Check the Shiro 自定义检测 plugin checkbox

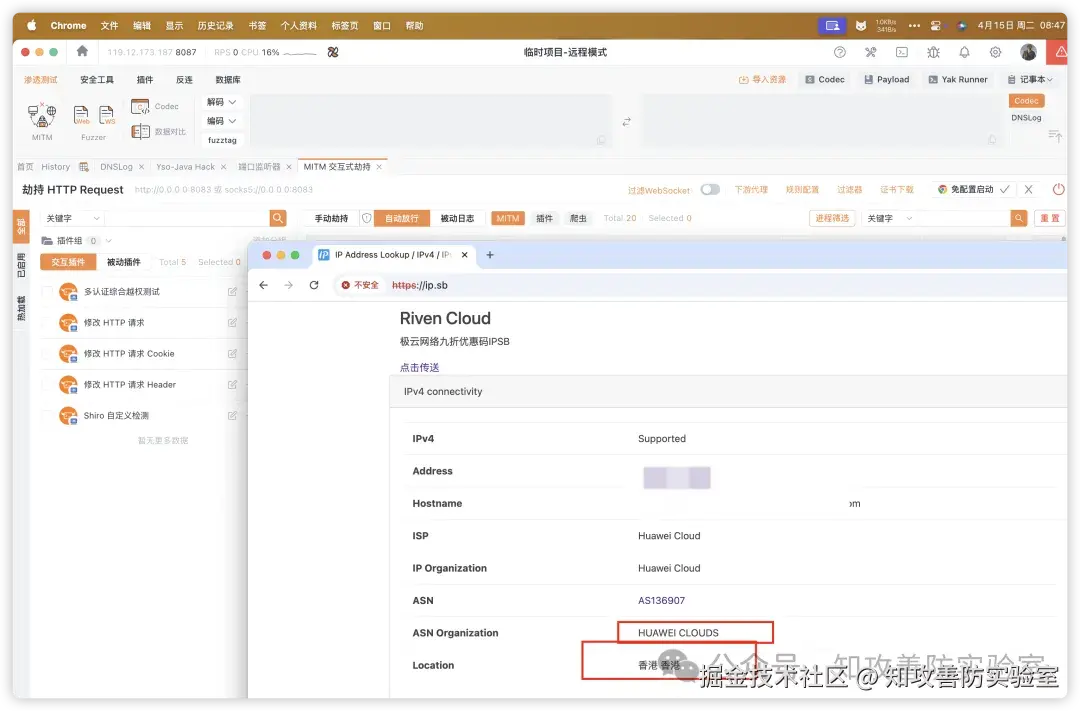45,415
